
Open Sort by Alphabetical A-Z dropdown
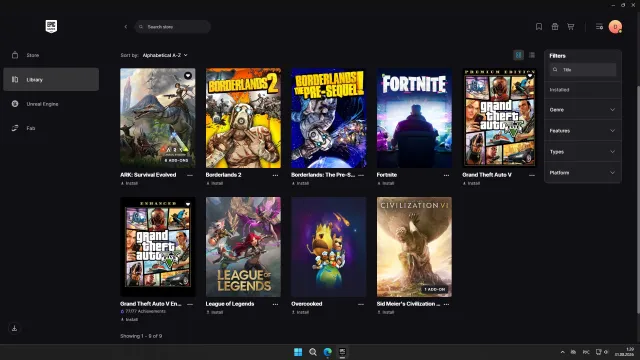pyautogui.click(x=165, y=55)
